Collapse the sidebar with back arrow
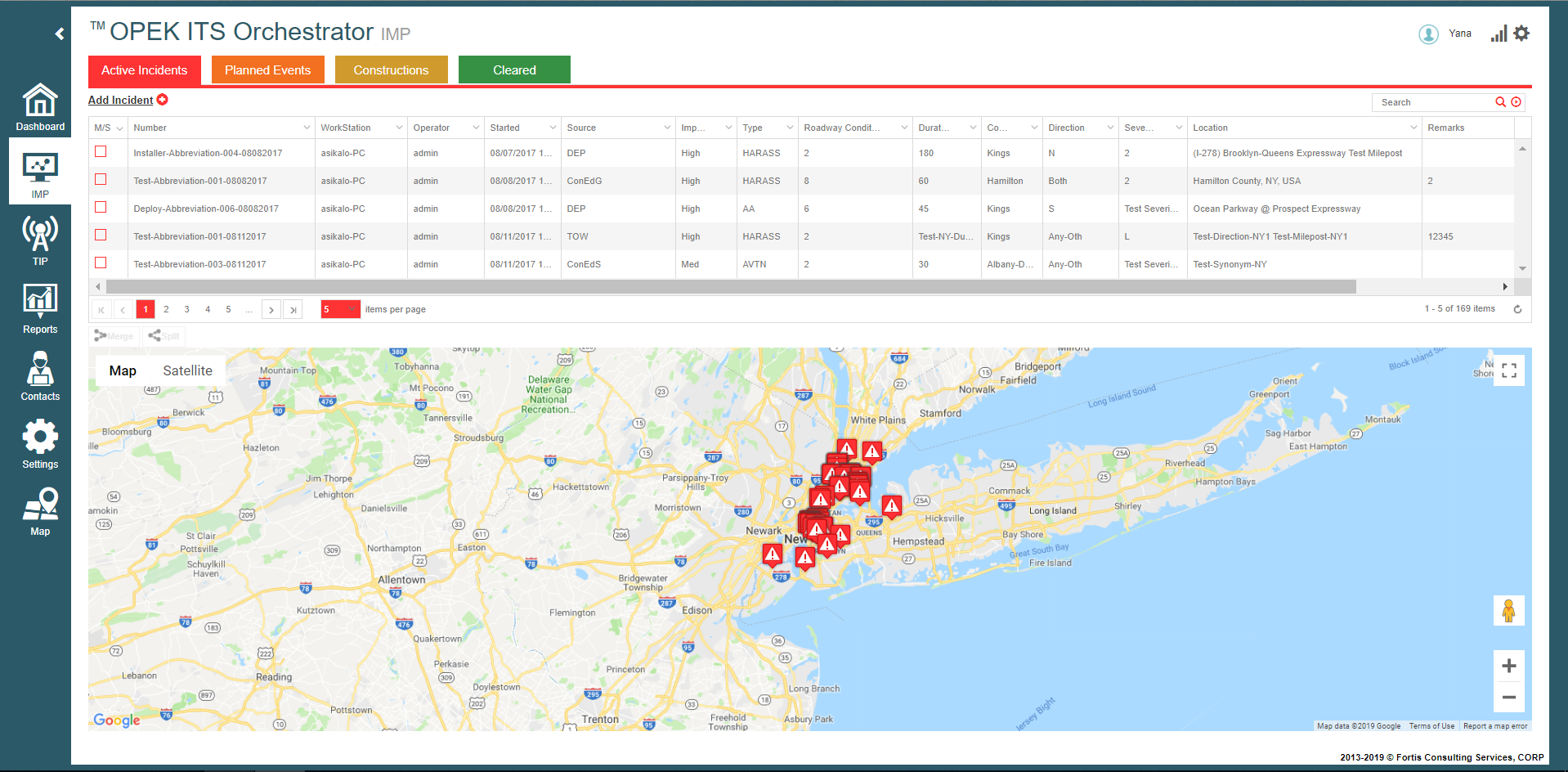The image size is (1568, 772). coord(60,34)
